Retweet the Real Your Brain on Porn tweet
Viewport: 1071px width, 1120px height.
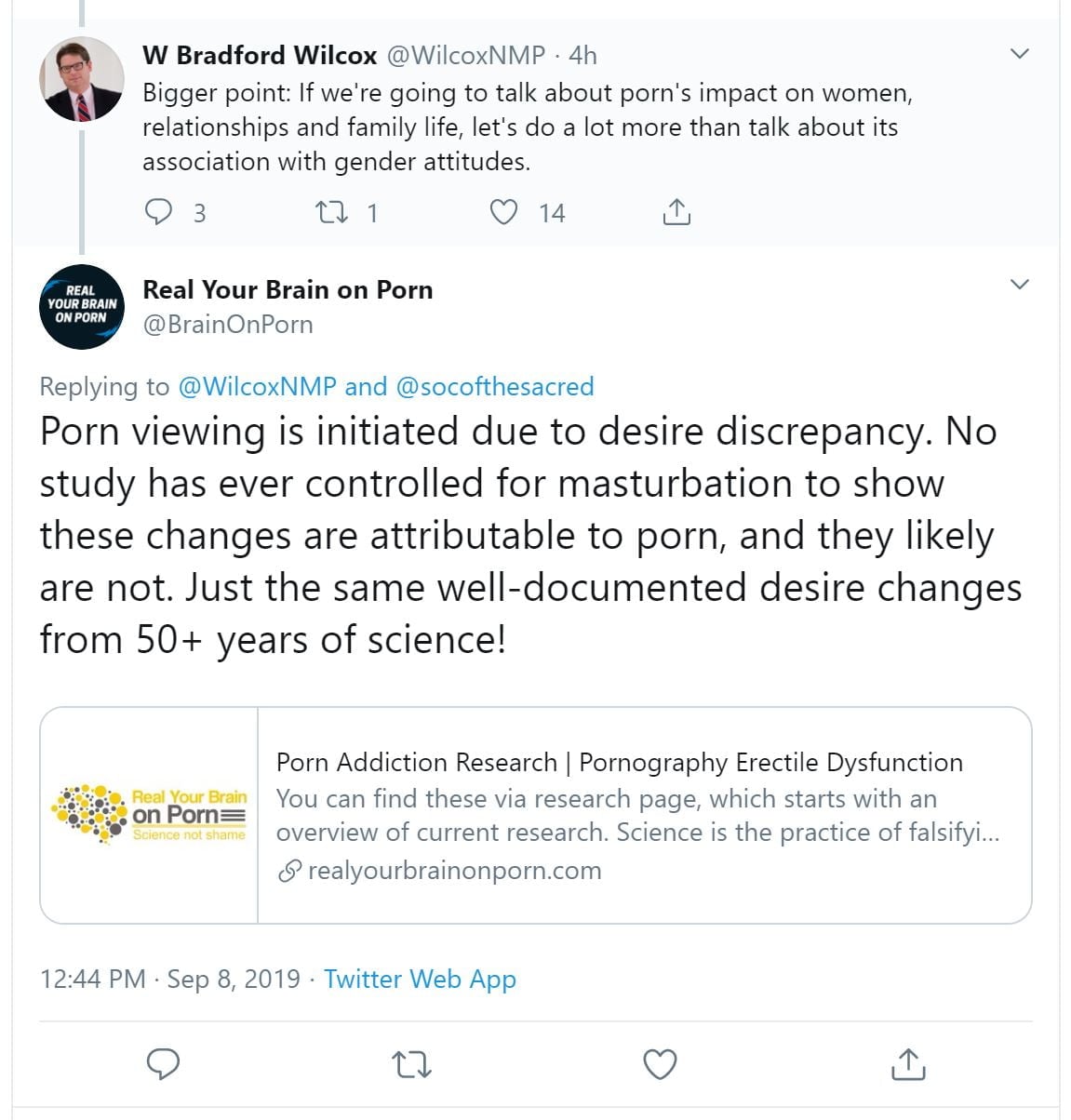[x=410, y=1064]
